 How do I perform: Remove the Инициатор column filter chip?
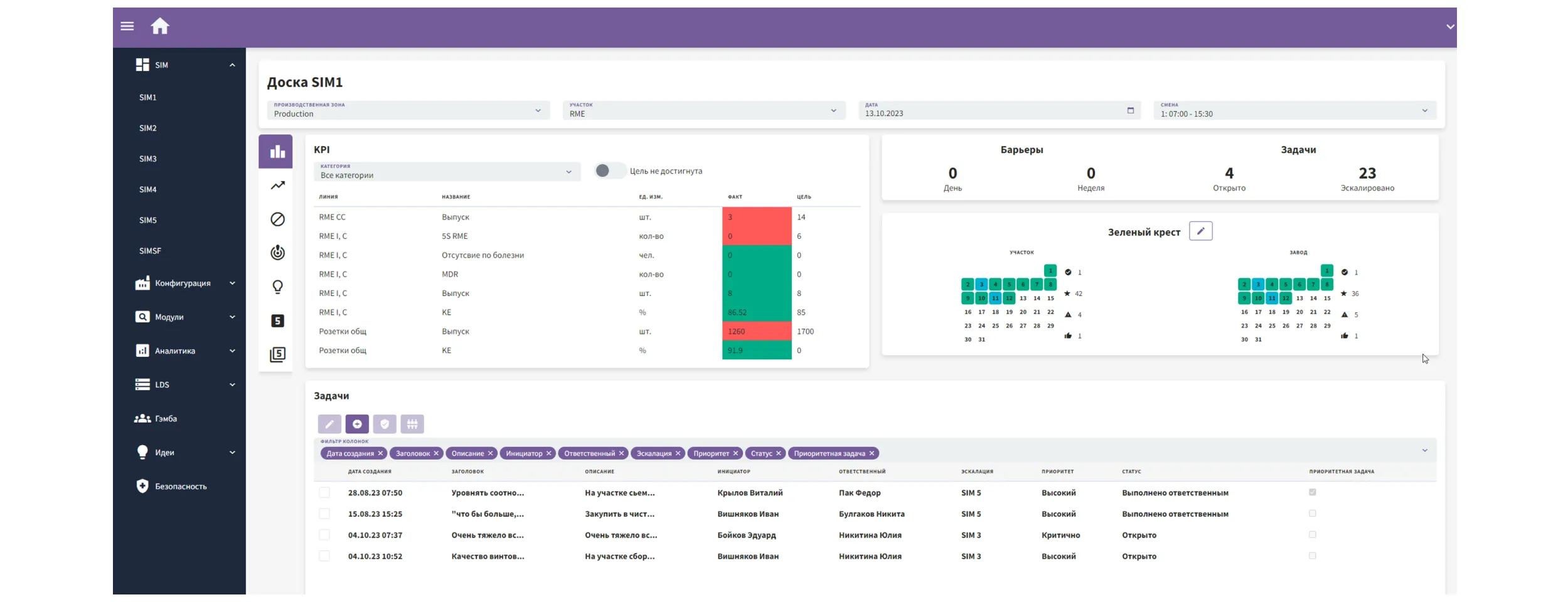548,454
